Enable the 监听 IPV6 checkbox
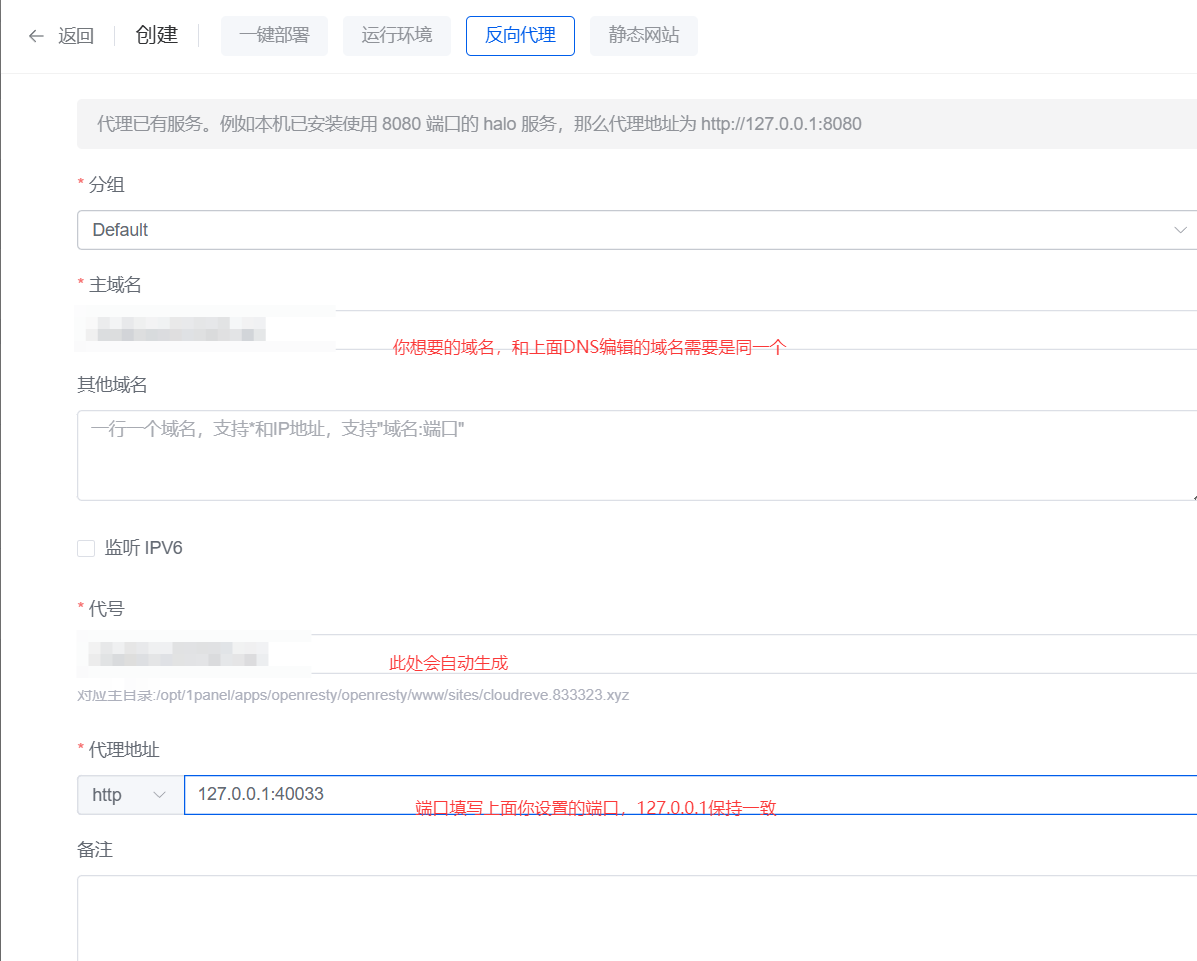 tap(86, 548)
